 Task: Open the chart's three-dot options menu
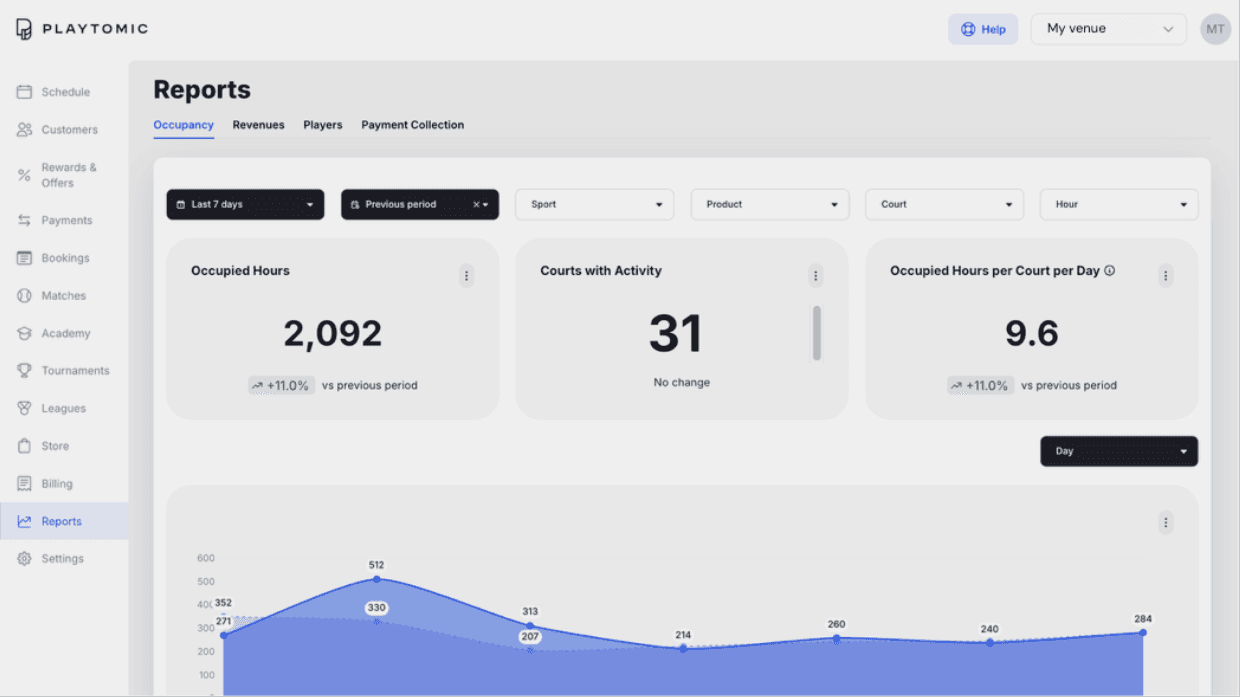[x=1165, y=522]
